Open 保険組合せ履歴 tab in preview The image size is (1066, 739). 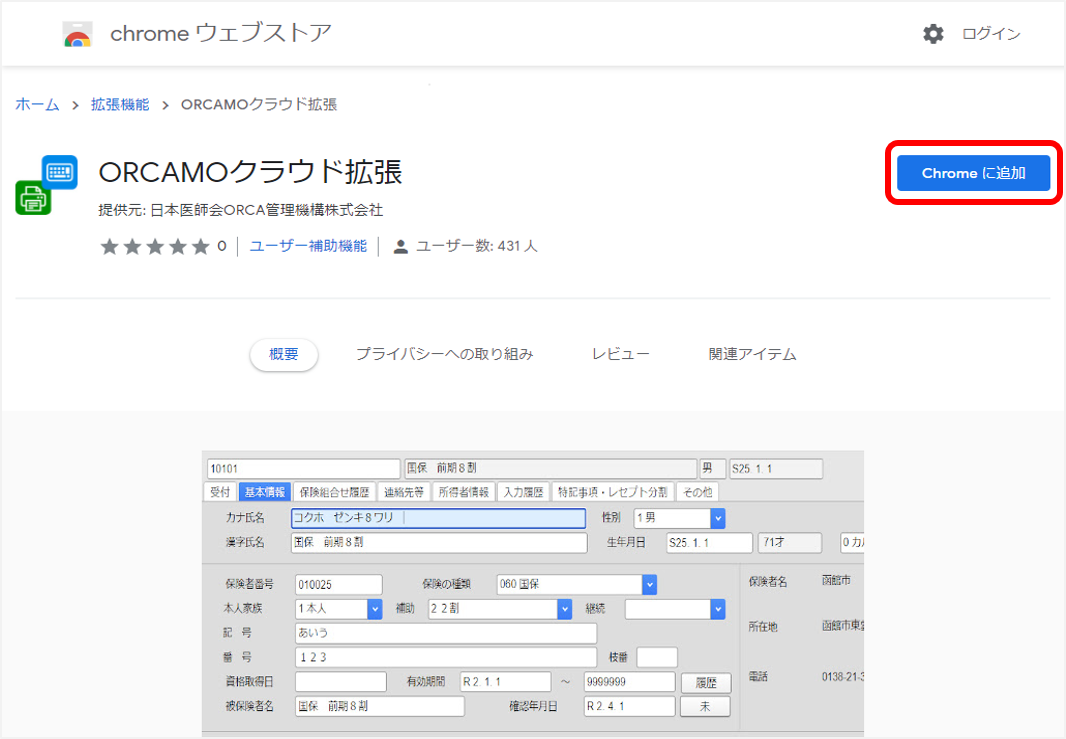(x=334, y=492)
